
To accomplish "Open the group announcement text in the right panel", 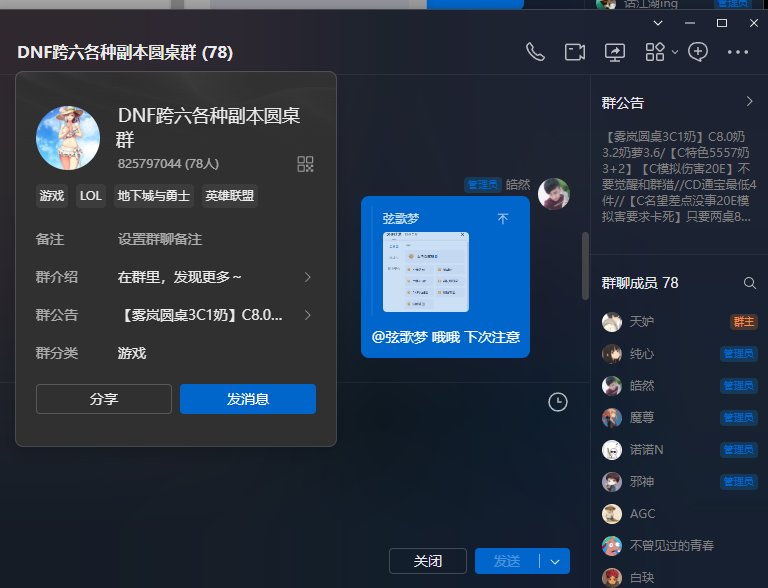I will coord(679,176).
